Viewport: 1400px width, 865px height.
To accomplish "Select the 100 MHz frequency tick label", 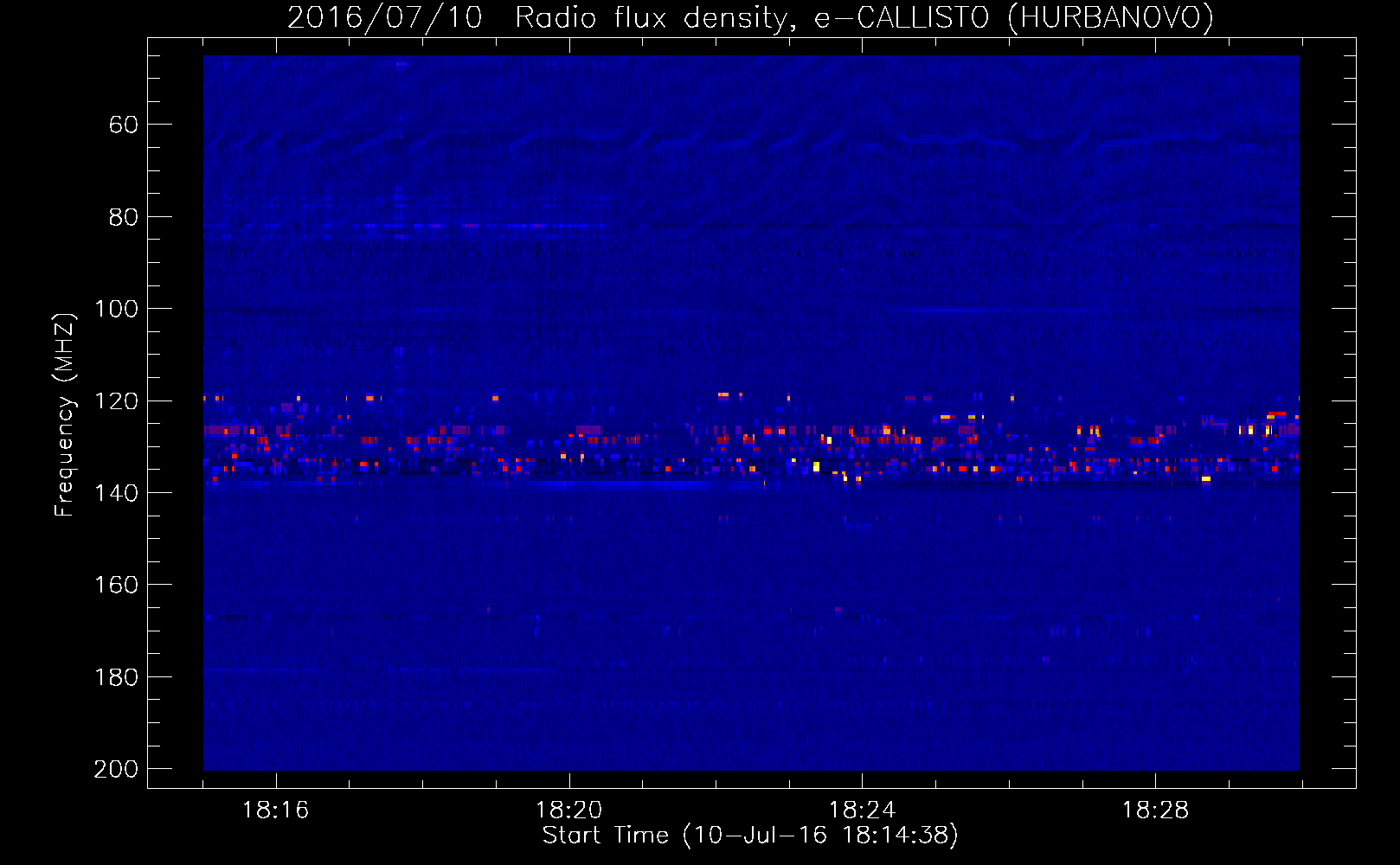I will [116, 309].
